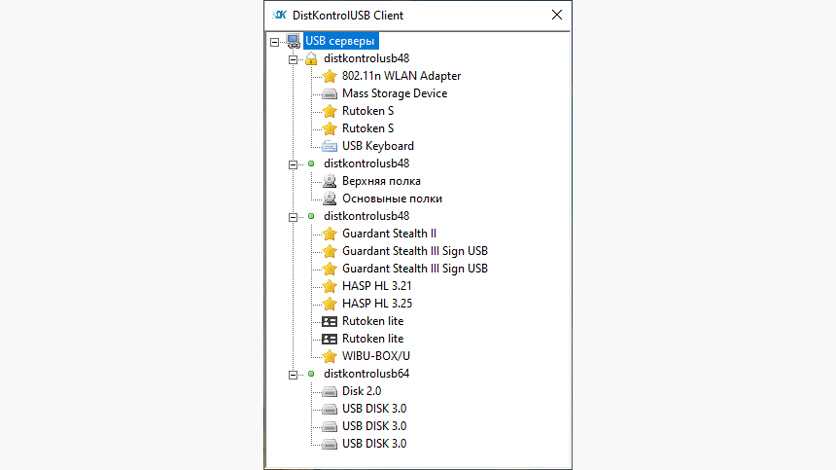Collapse the distkontrolusb48 node containing Guardant devices
Viewport: 836px width, 470px height.
[x=293, y=216]
